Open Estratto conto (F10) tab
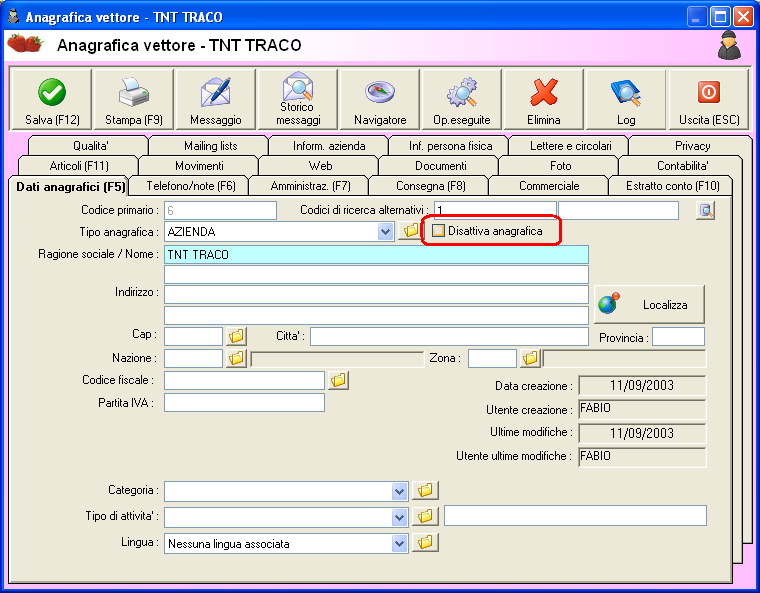The image size is (760, 593). point(672,186)
